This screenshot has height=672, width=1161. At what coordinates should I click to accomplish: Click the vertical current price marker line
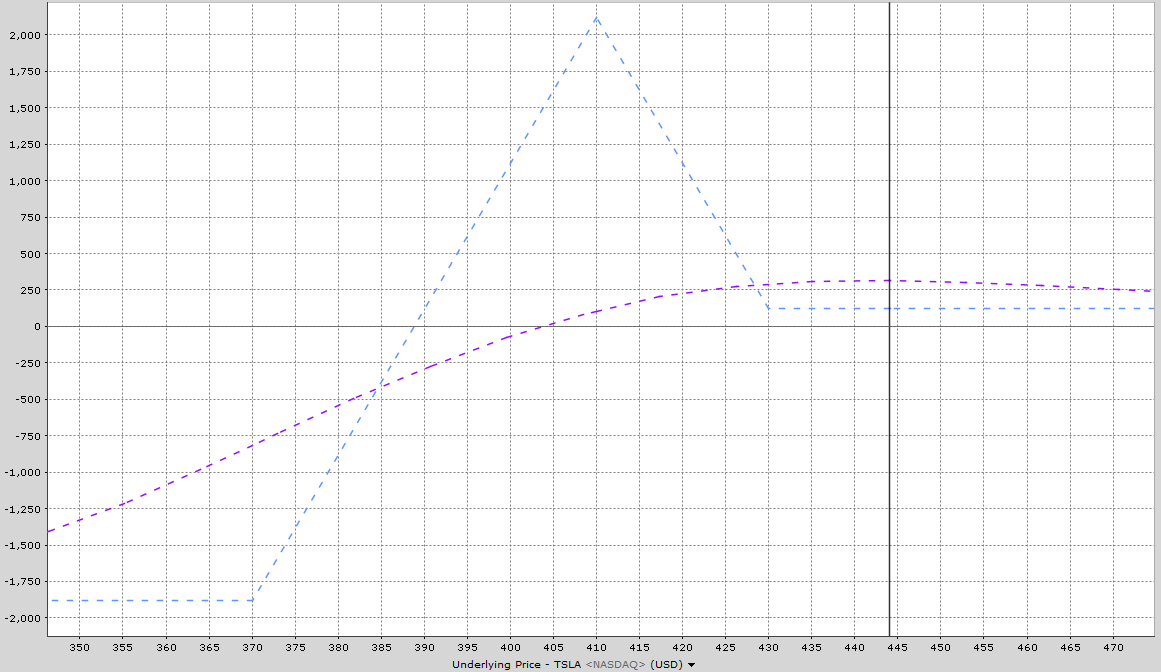889,318
